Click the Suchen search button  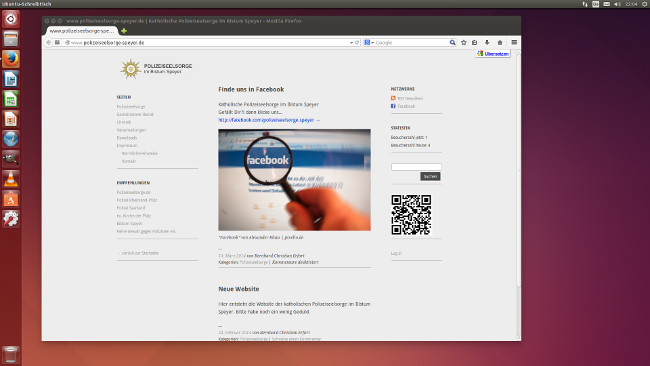point(430,176)
